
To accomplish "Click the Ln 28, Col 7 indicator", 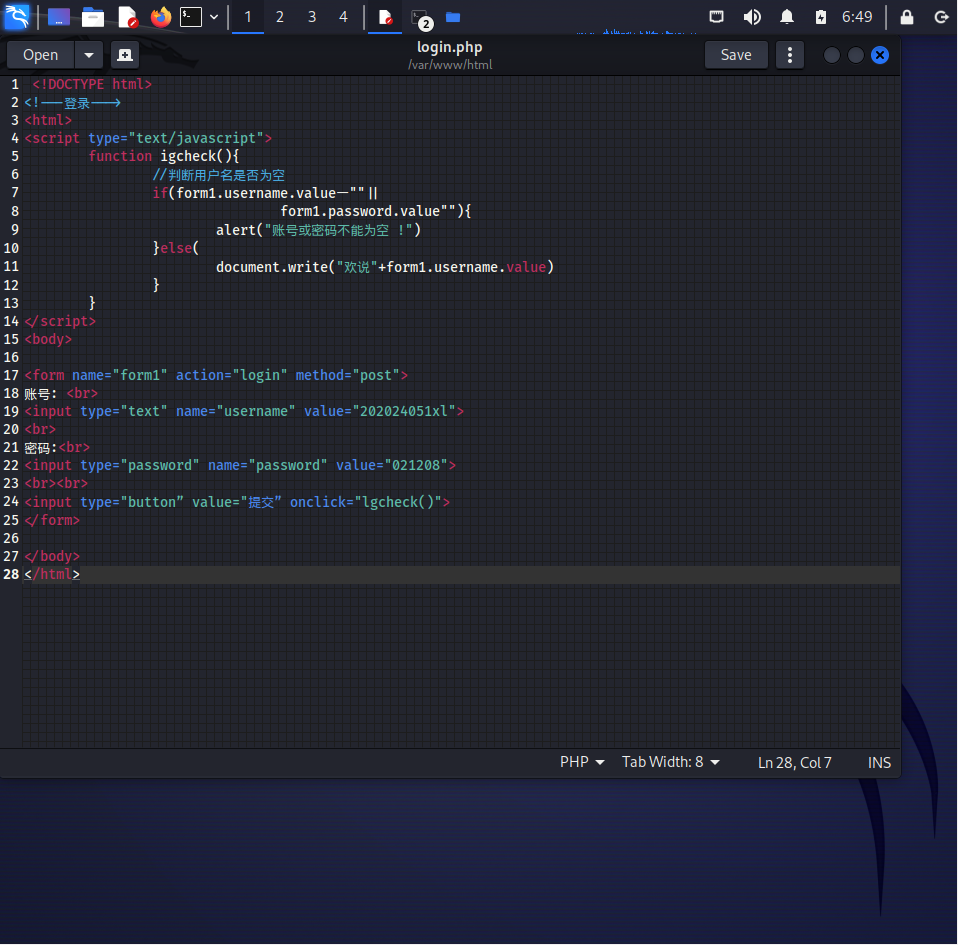I will 794,763.
